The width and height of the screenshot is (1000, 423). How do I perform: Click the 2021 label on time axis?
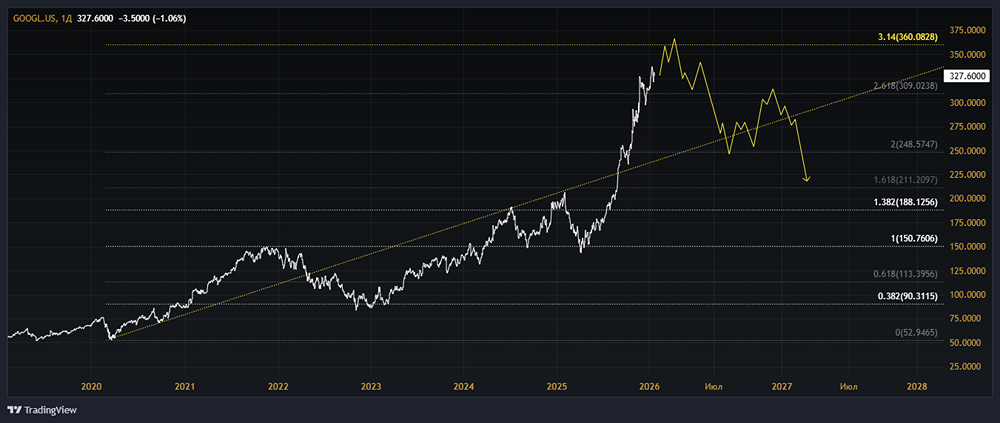(186, 387)
